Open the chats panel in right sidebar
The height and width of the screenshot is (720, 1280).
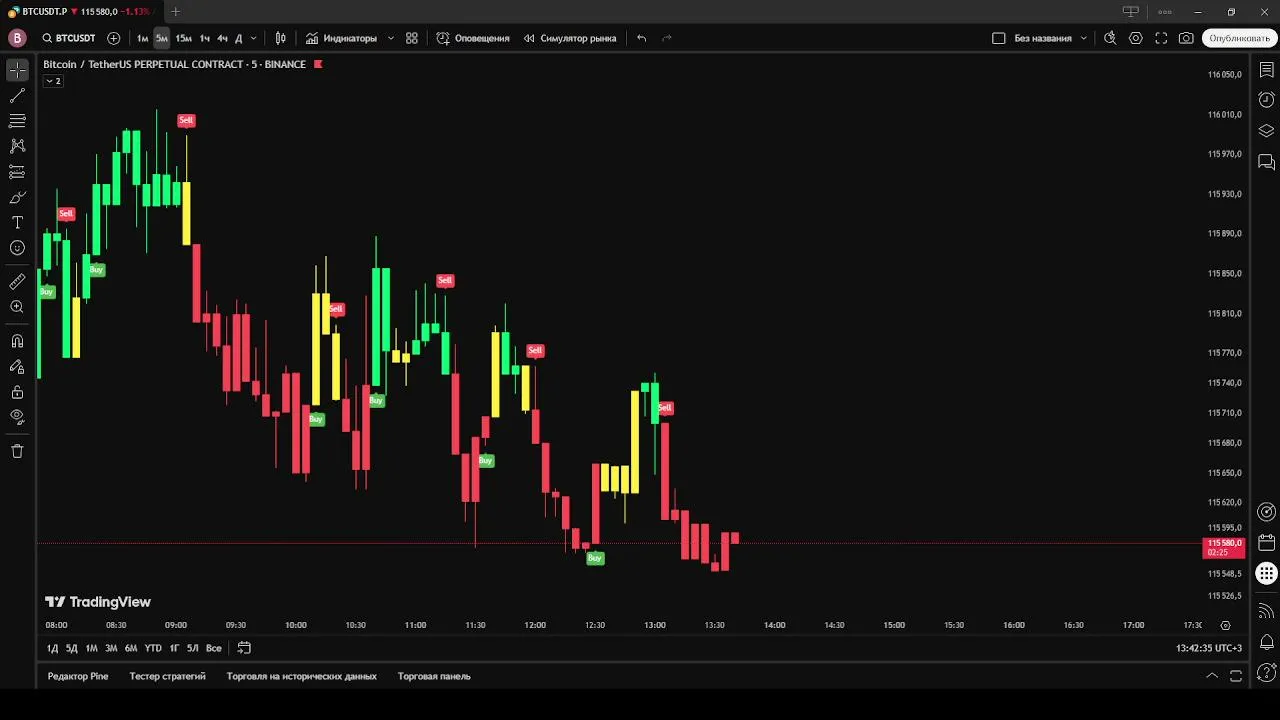[x=1266, y=162]
